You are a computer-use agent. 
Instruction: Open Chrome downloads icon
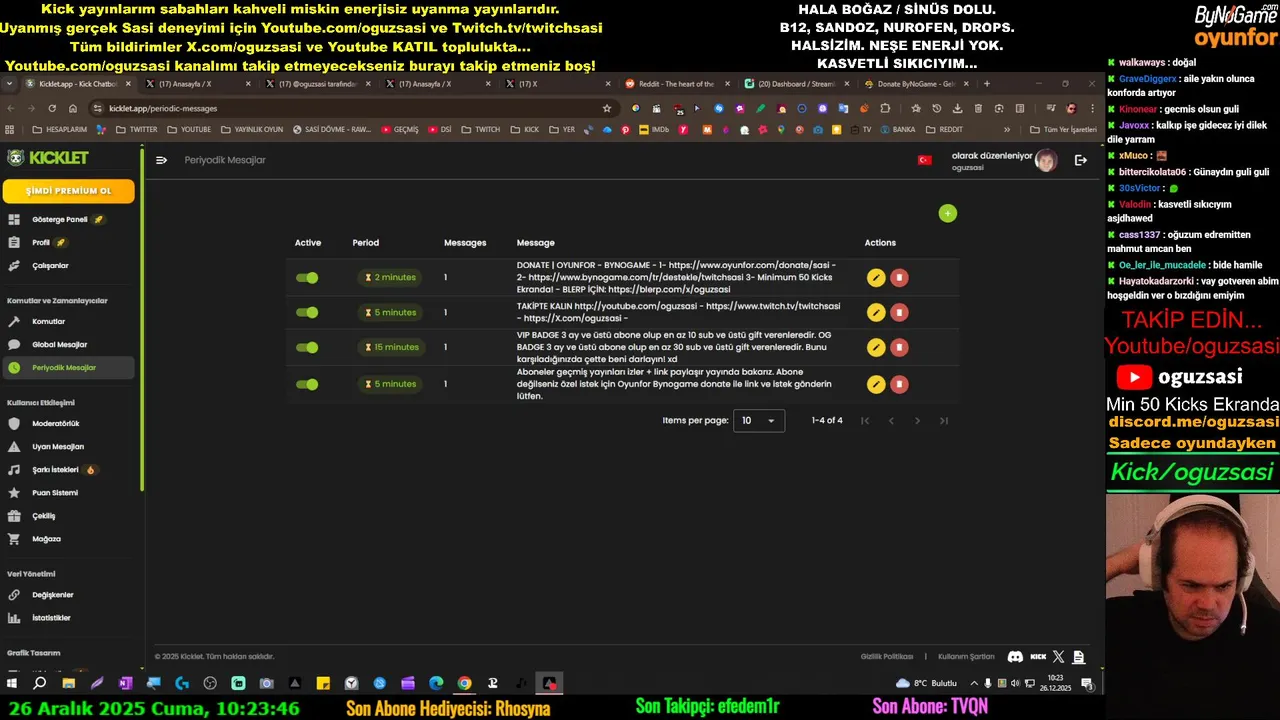pos(957,108)
